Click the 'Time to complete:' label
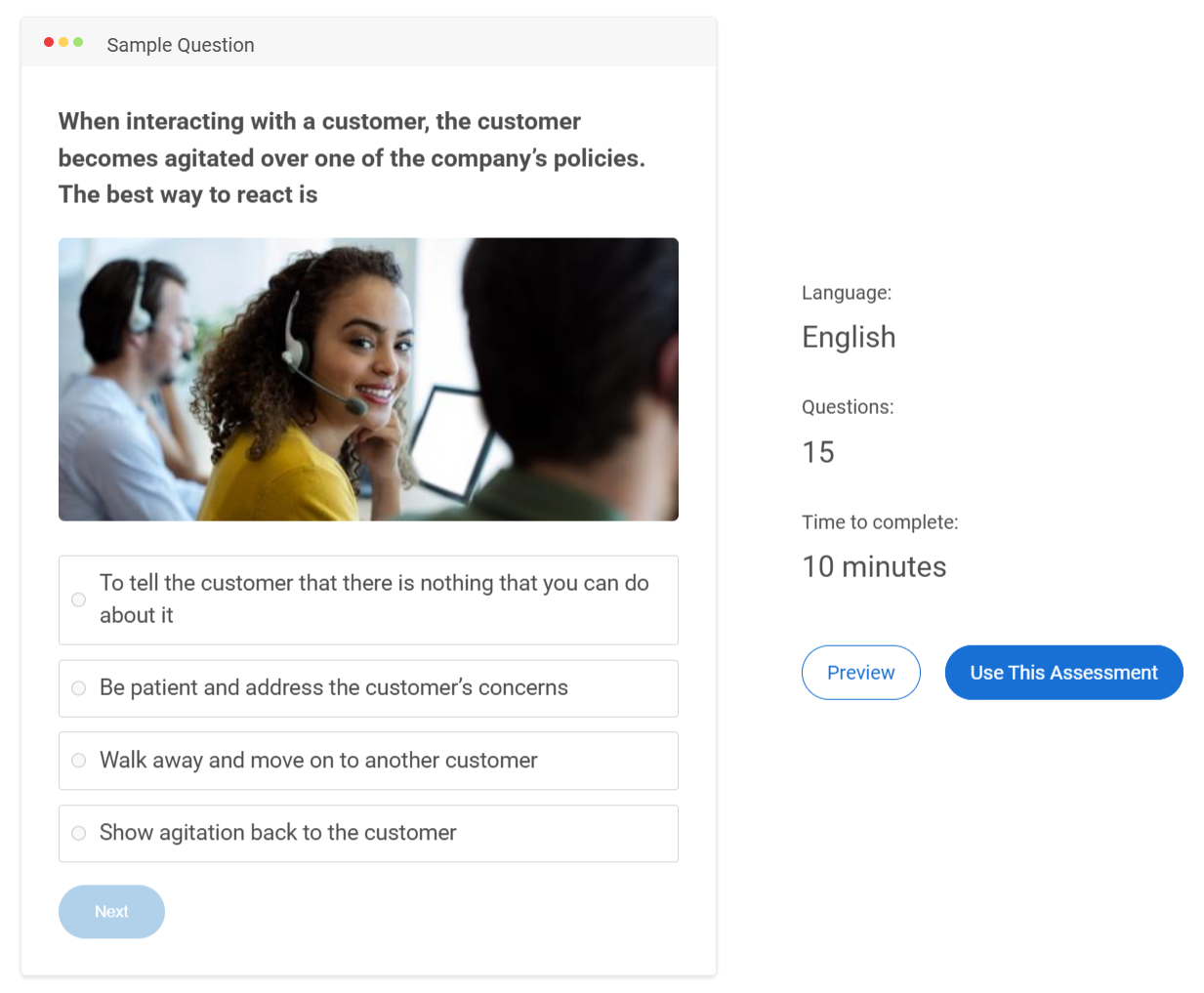1204x993 pixels. (x=879, y=521)
